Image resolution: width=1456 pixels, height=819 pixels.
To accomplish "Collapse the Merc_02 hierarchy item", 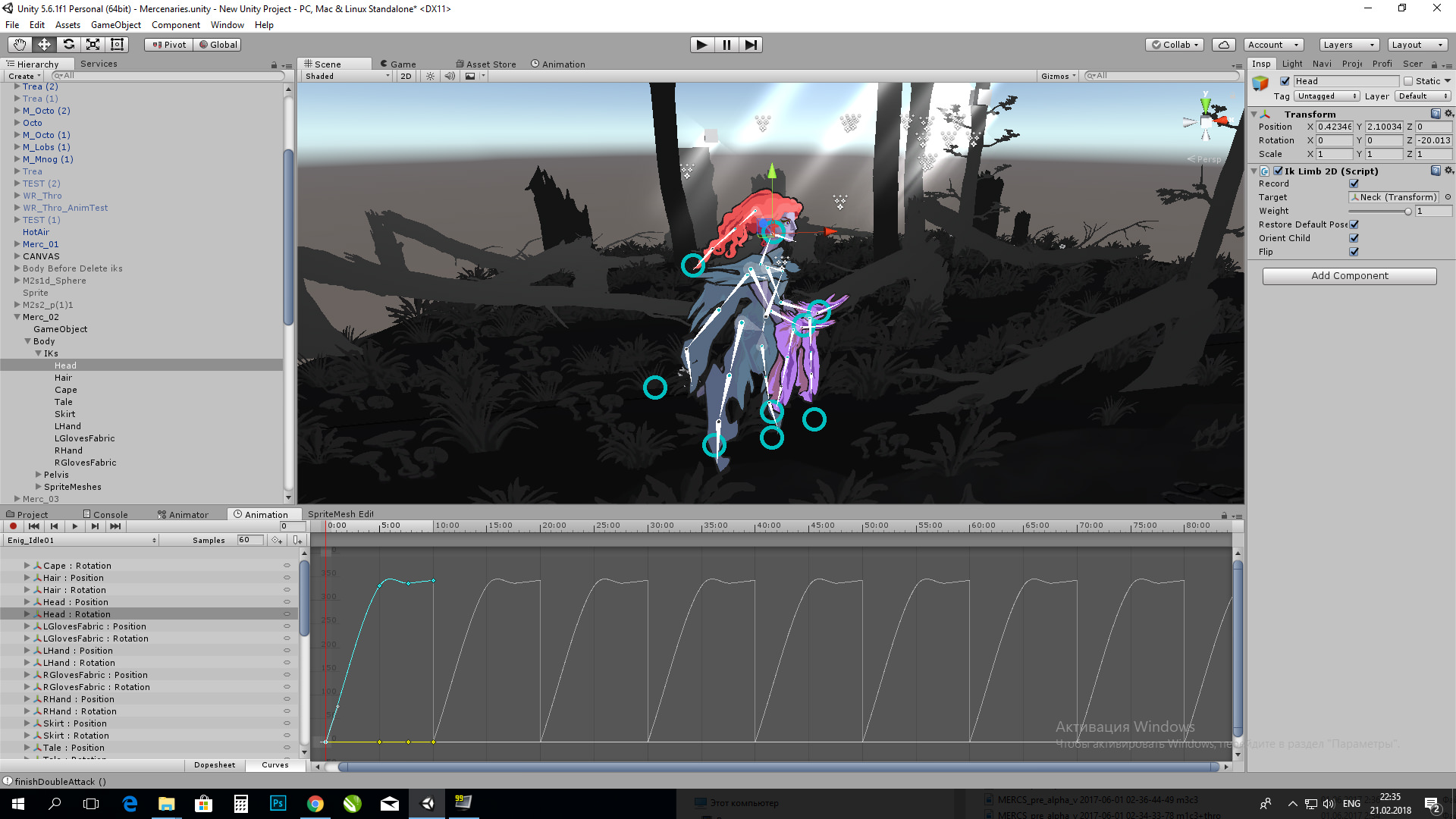I will tap(17, 317).
